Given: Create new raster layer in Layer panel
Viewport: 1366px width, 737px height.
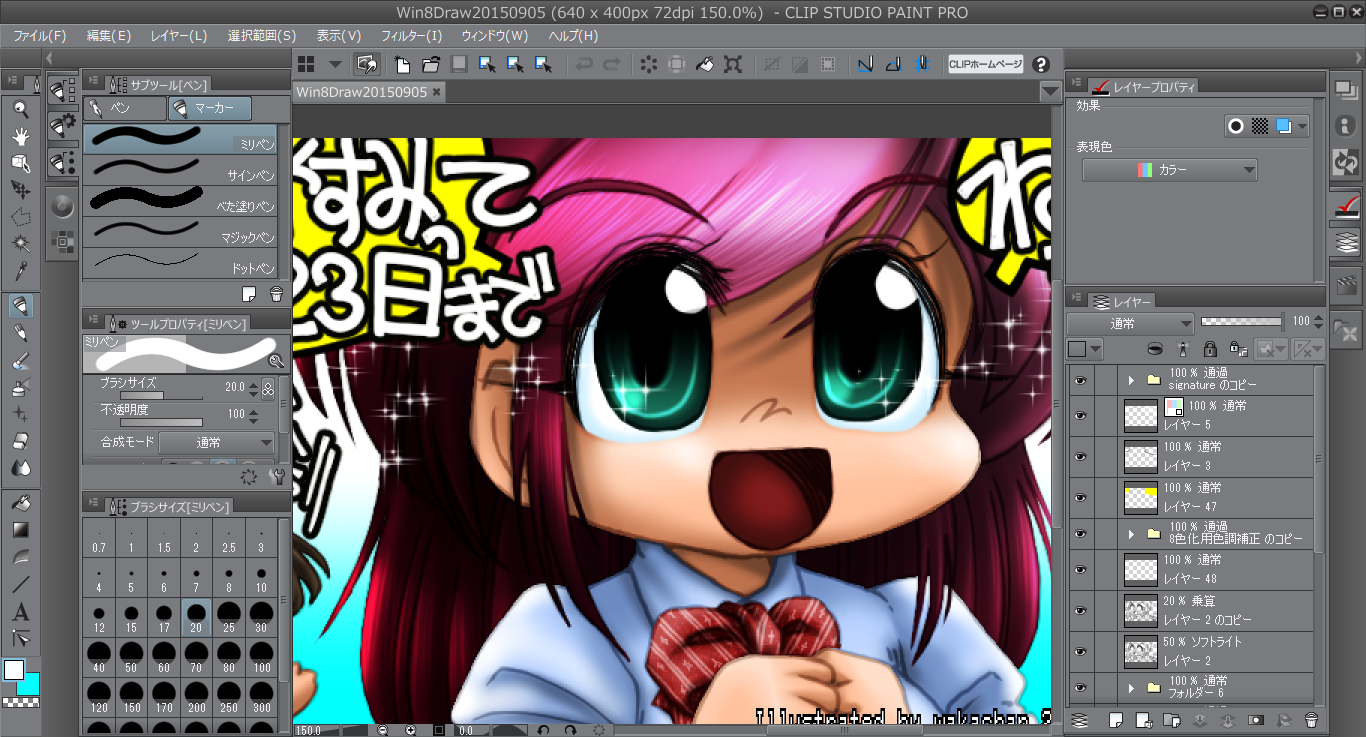Looking at the screenshot, I should point(1117,719).
